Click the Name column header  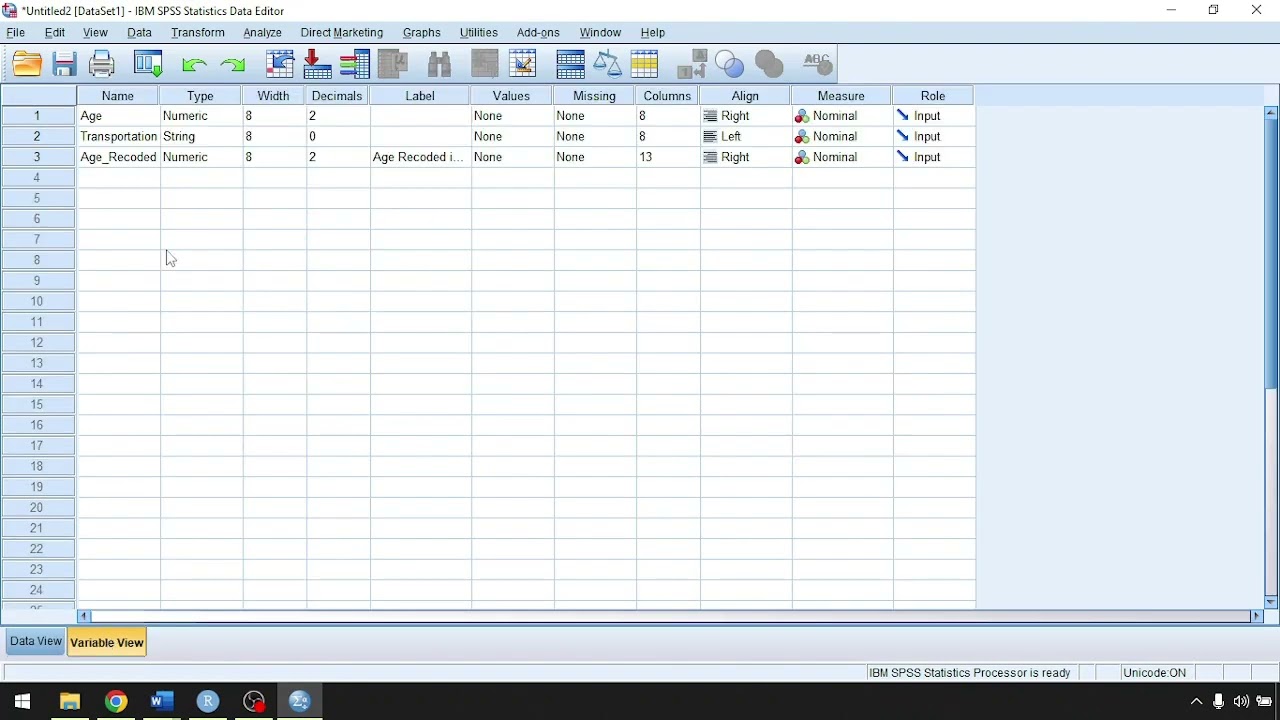pos(118,96)
